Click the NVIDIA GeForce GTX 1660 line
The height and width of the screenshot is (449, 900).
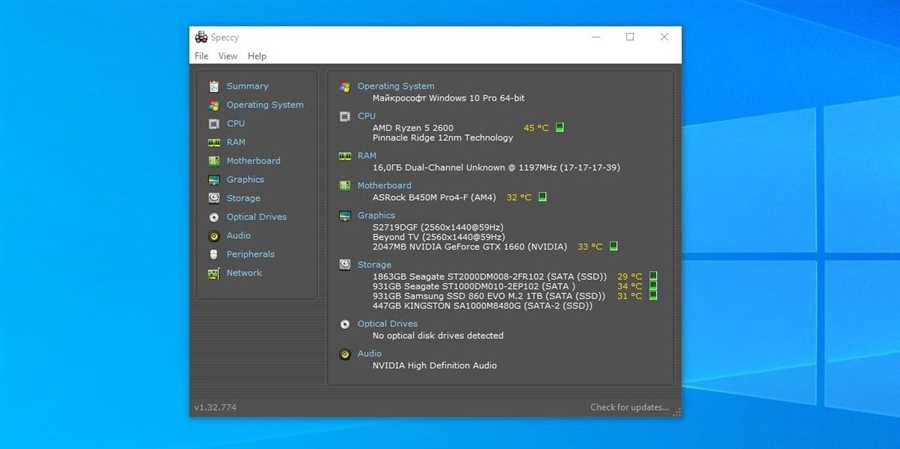click(470, 247)
